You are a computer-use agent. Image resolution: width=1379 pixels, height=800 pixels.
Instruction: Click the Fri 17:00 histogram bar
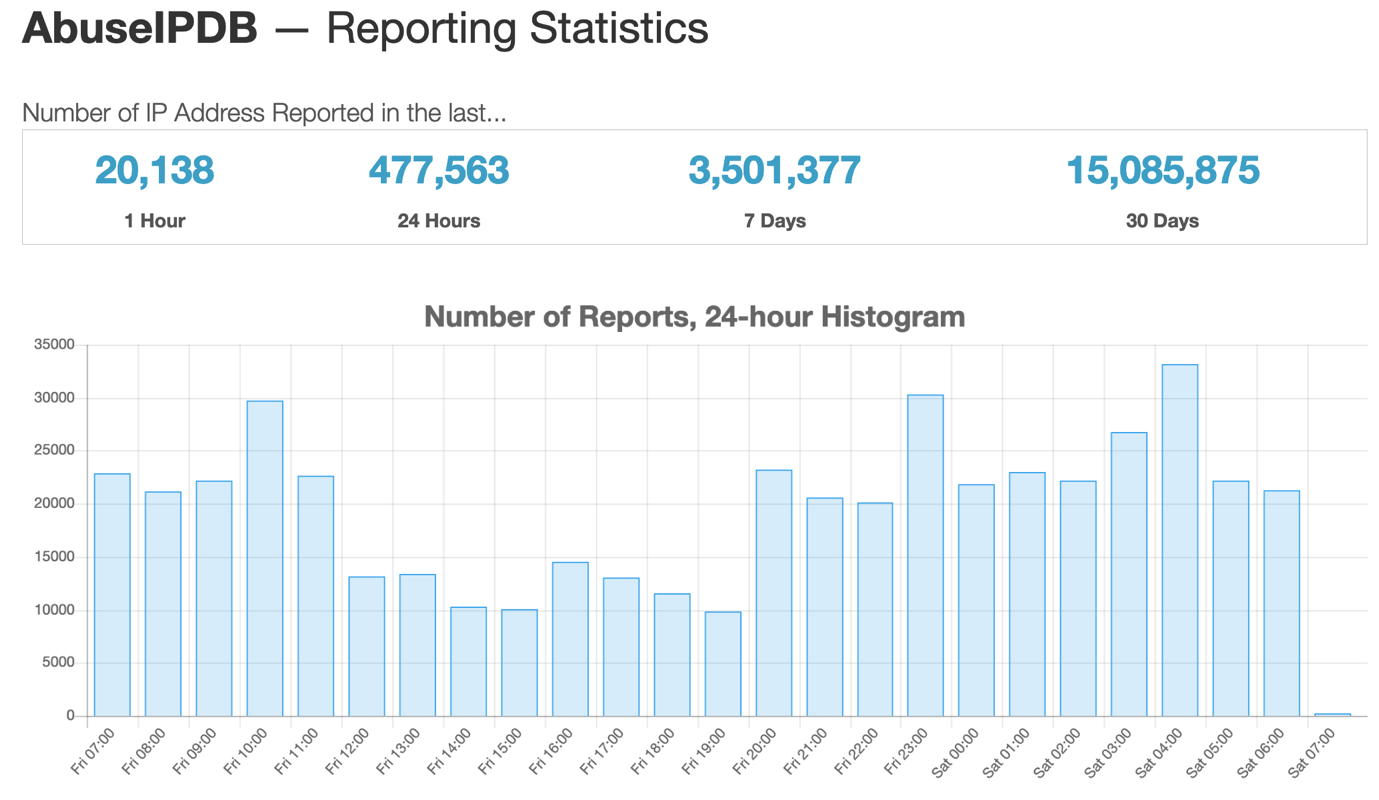tap(621, 647)
